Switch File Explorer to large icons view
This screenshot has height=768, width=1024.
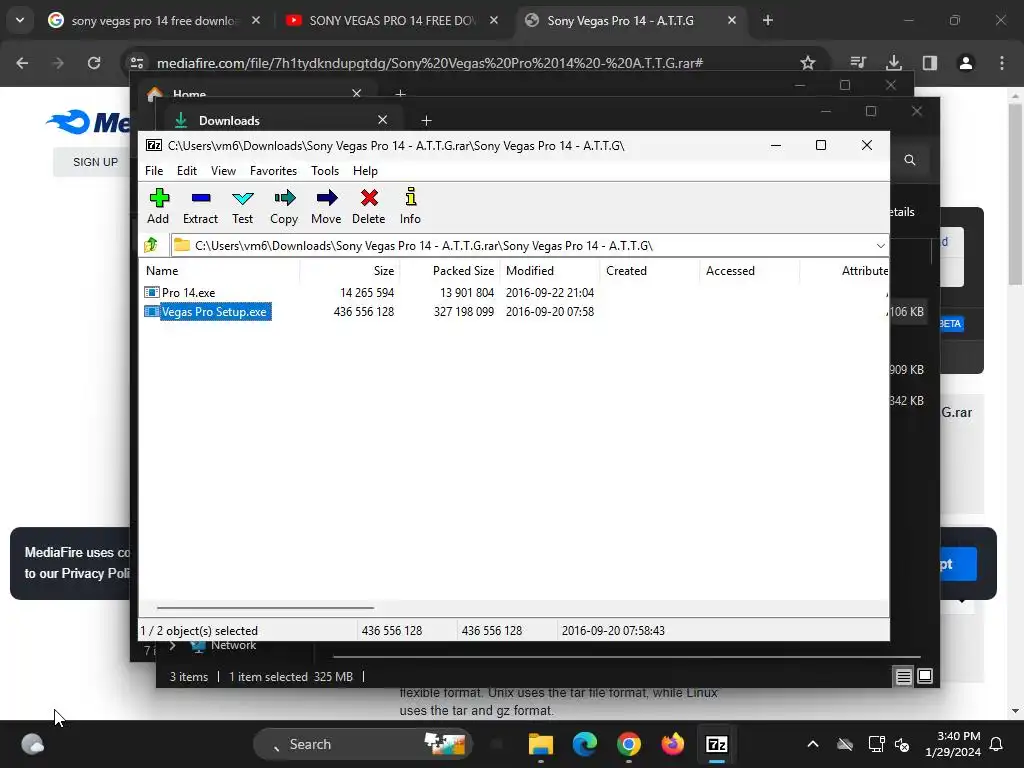[925, 676]
